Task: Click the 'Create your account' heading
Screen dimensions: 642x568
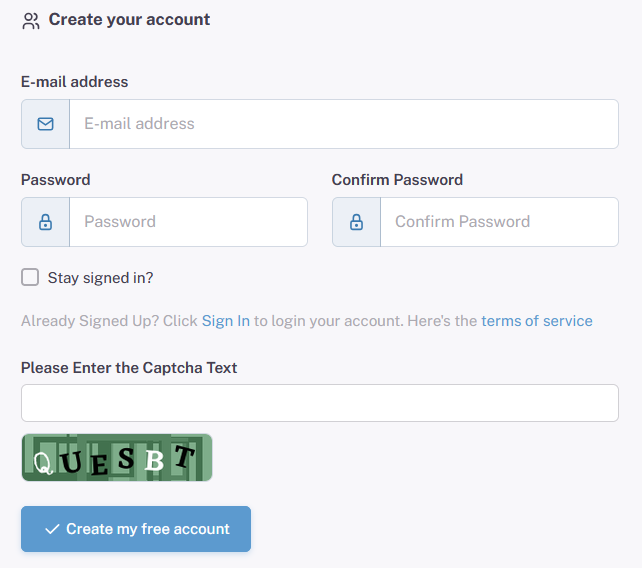Action: (x=129, y=20)
